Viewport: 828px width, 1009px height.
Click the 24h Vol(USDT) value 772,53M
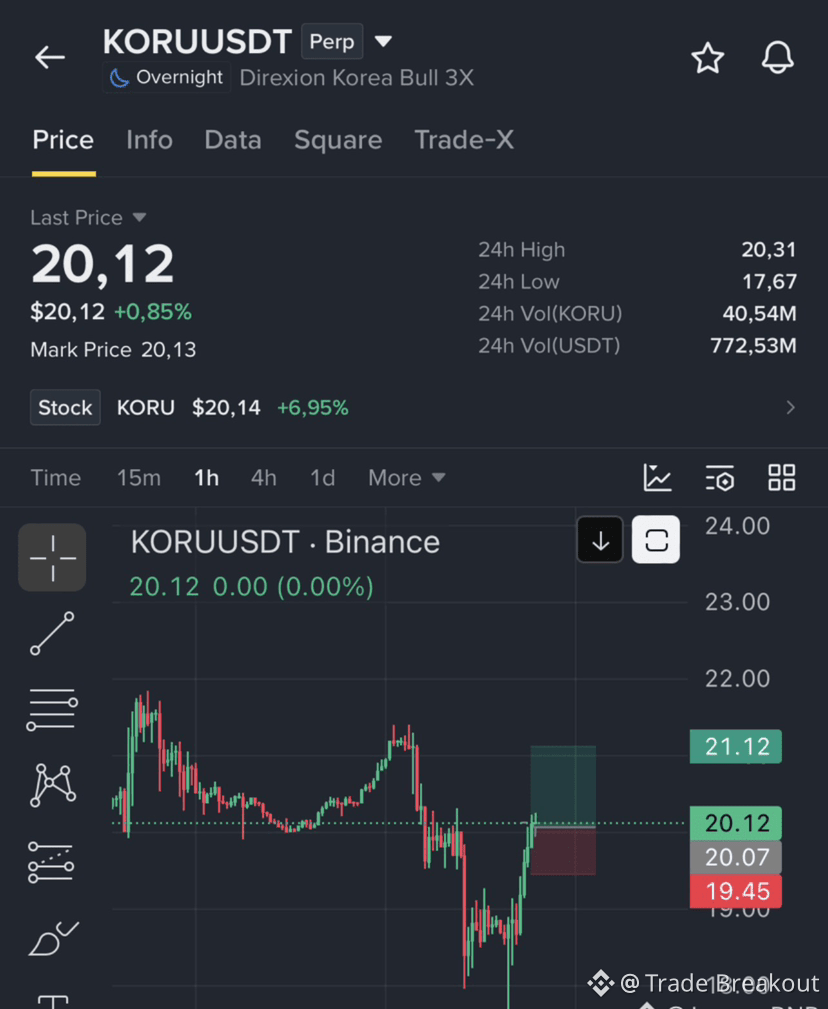[753, 346]
